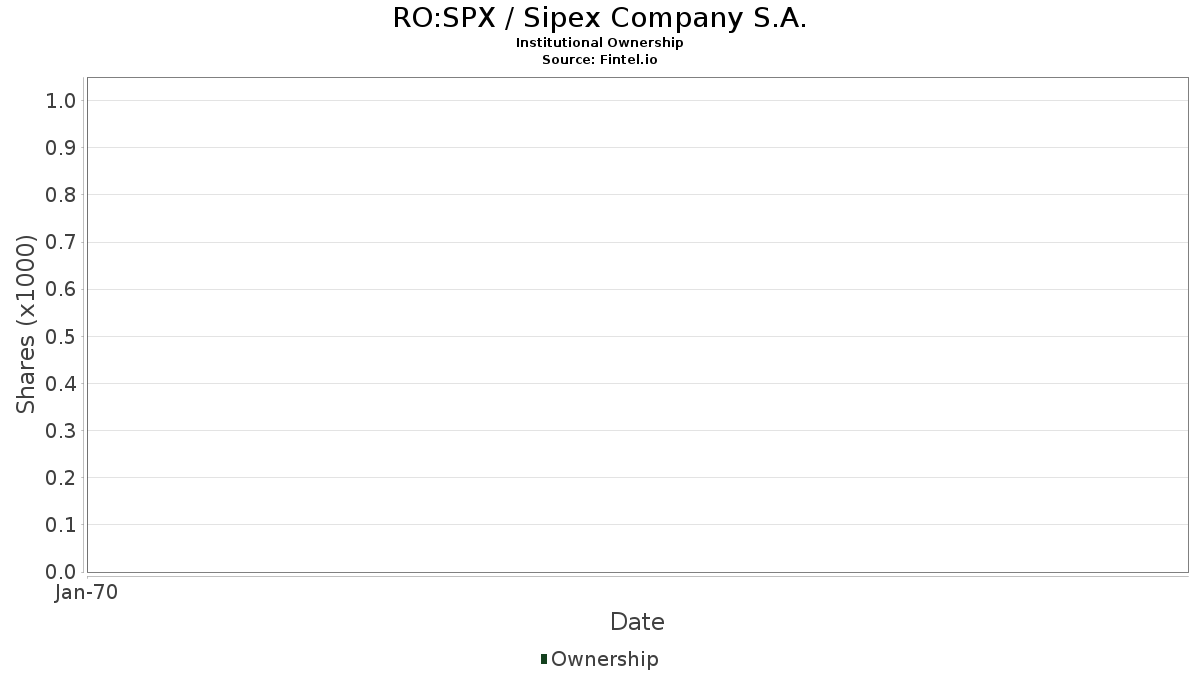1200x675 pixels.
Task: Click the 0.1 y-axis tick label
Action: pyautogui.click(x=60, y=525)
